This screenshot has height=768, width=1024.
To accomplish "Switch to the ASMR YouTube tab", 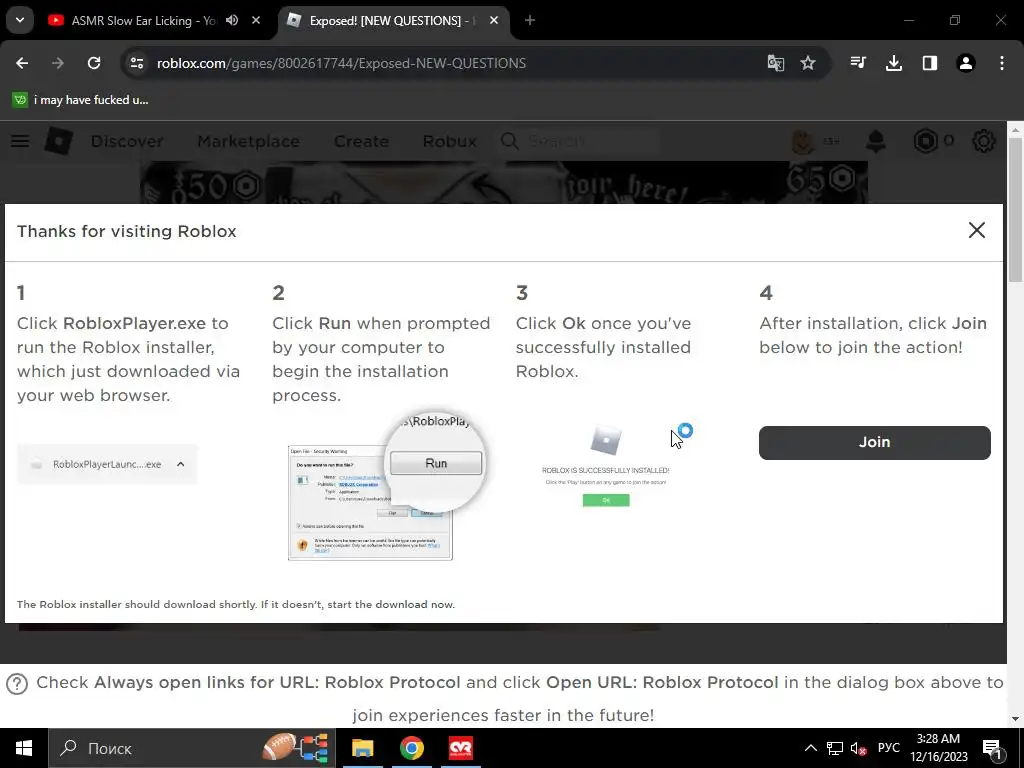I will [x=154, y=20].
